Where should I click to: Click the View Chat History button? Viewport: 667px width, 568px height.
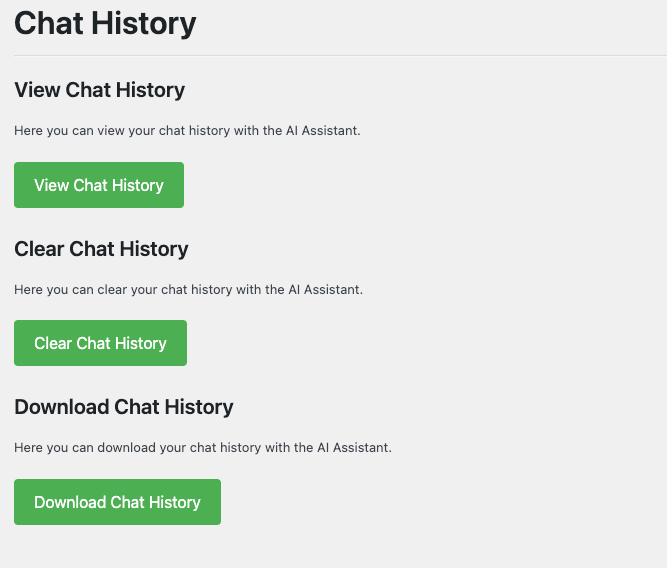pos(98,185)
